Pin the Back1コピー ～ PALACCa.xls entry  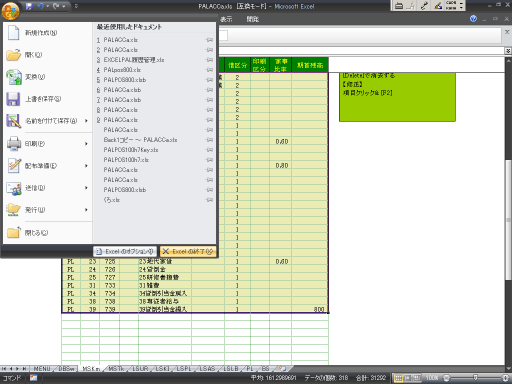209,140
